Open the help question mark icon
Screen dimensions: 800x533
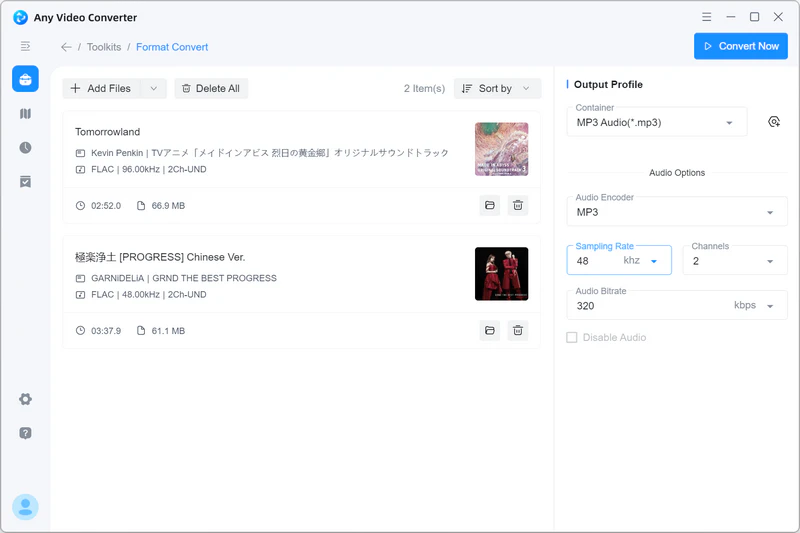coord(25,433)
